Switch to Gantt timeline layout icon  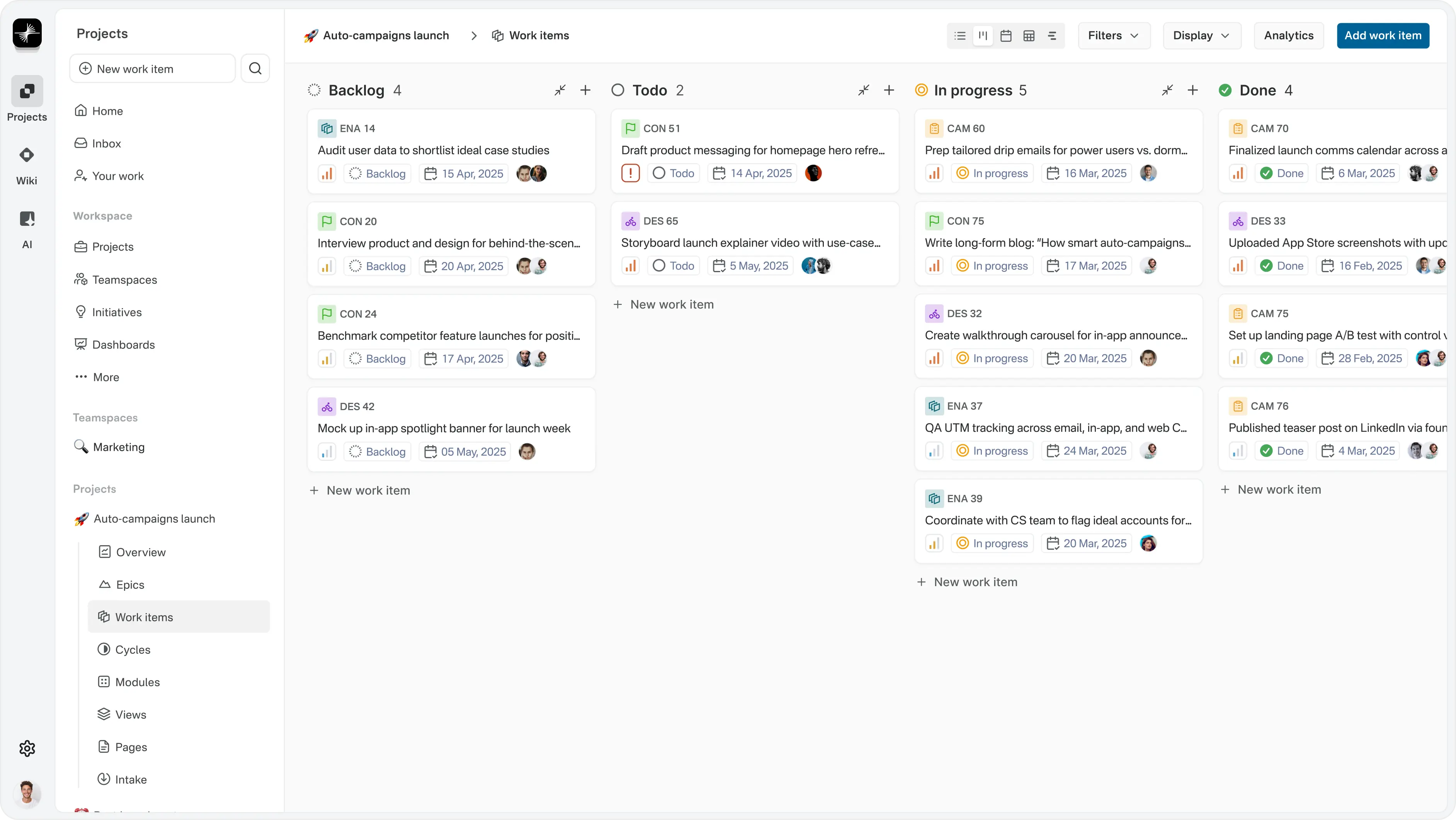click(1052, 36)
